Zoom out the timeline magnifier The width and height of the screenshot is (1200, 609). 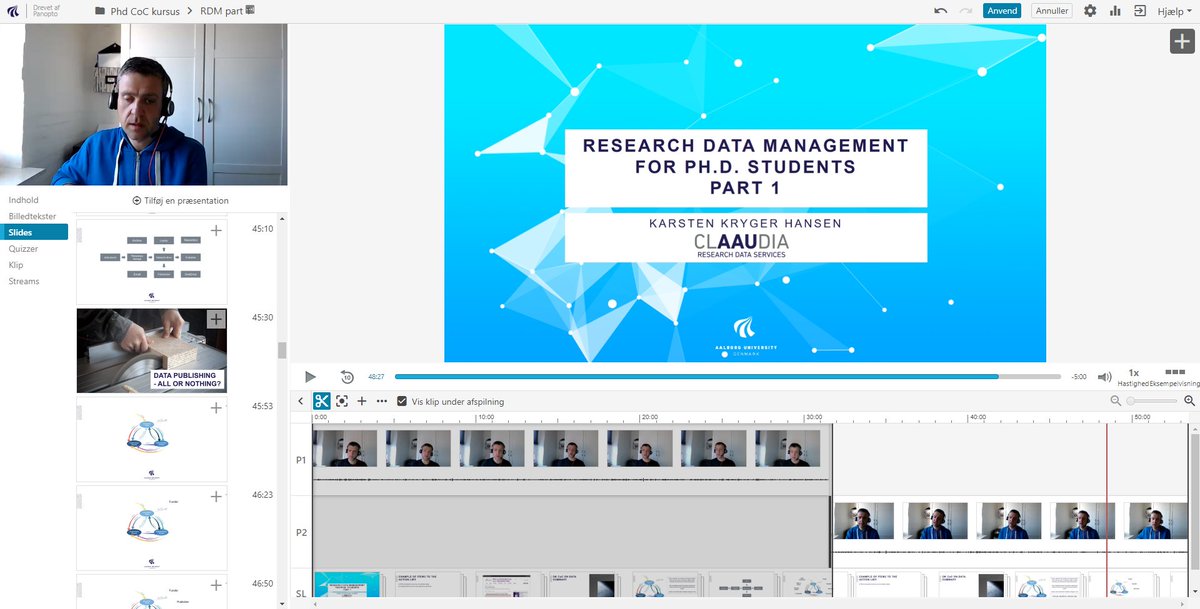(1116, 401)
